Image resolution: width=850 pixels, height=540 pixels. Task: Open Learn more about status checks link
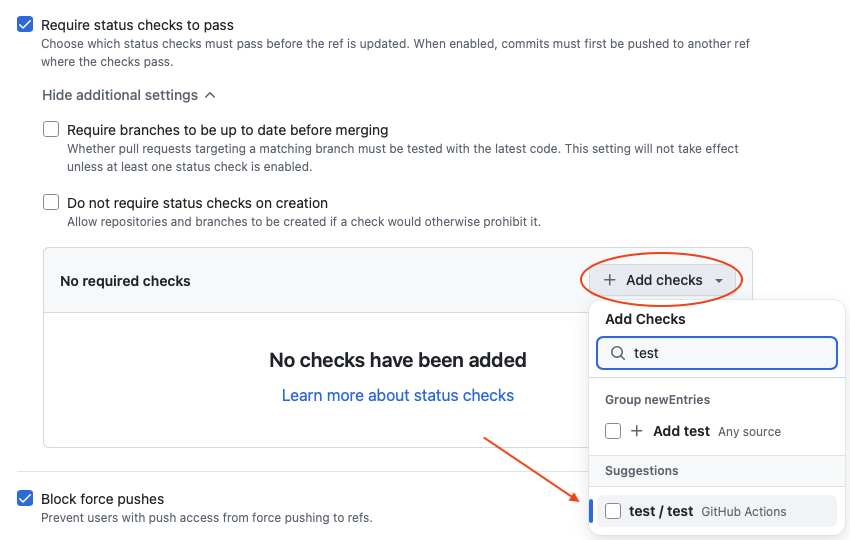(398, 396)
